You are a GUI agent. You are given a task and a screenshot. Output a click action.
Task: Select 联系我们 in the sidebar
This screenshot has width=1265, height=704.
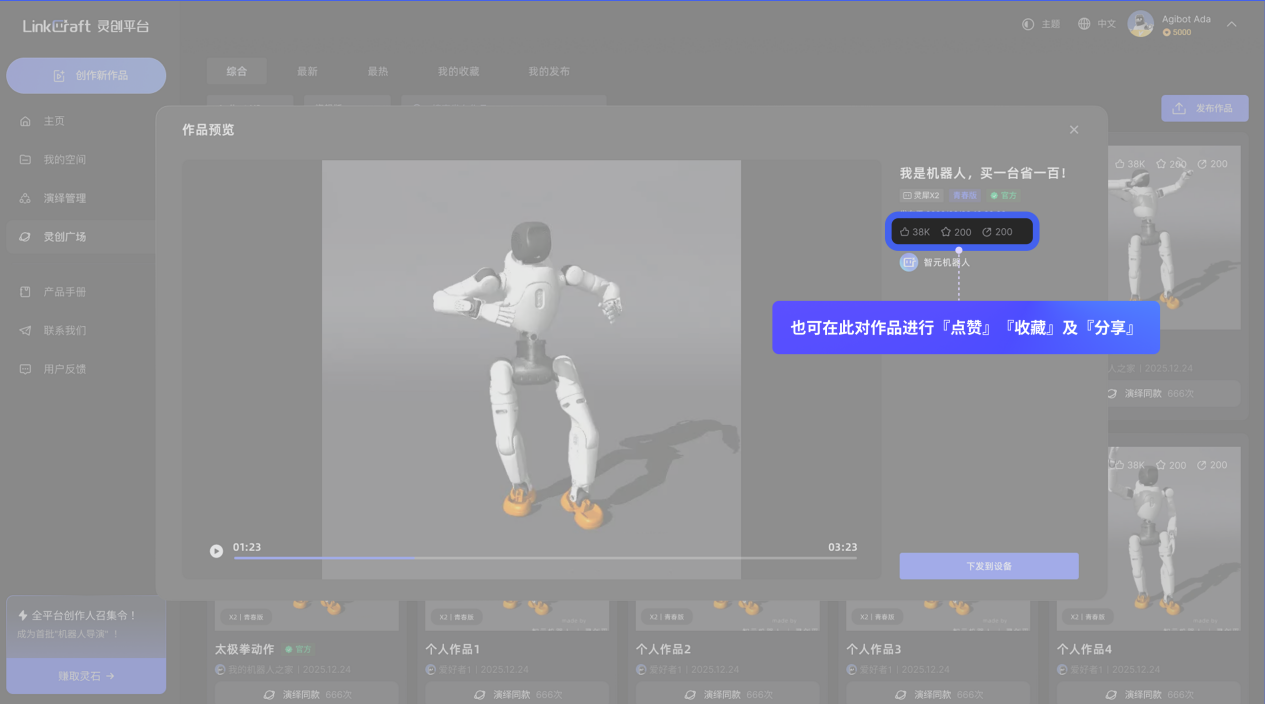pyautogui.click(x=64, y=331)
